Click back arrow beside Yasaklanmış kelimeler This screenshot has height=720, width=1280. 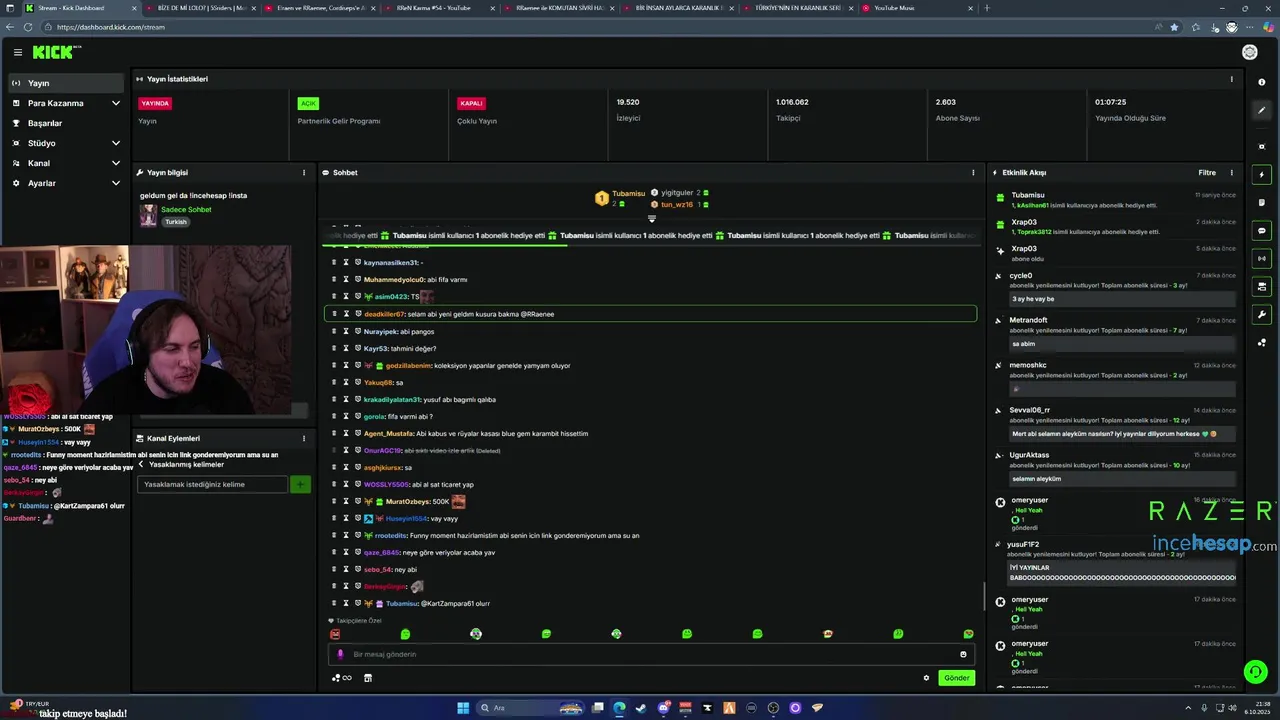(x=141, y=464)
